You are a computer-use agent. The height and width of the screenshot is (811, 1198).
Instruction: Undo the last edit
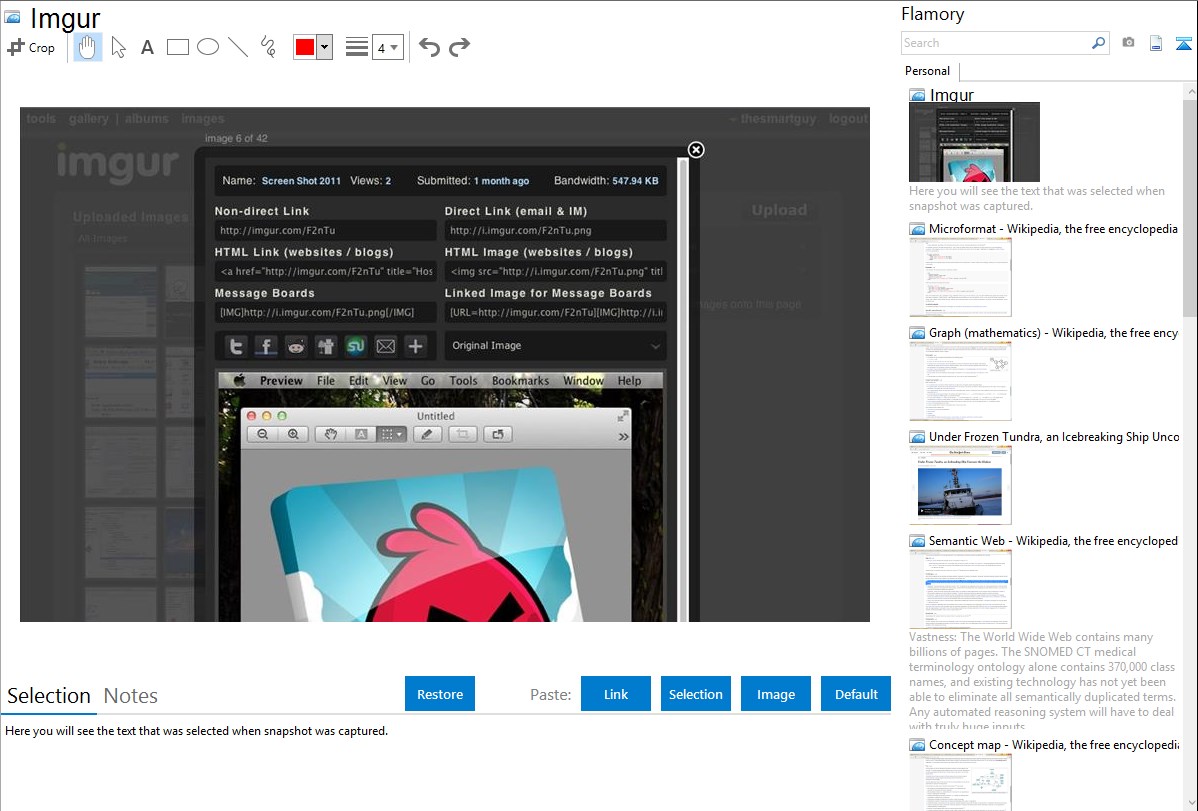click(429, 47)
